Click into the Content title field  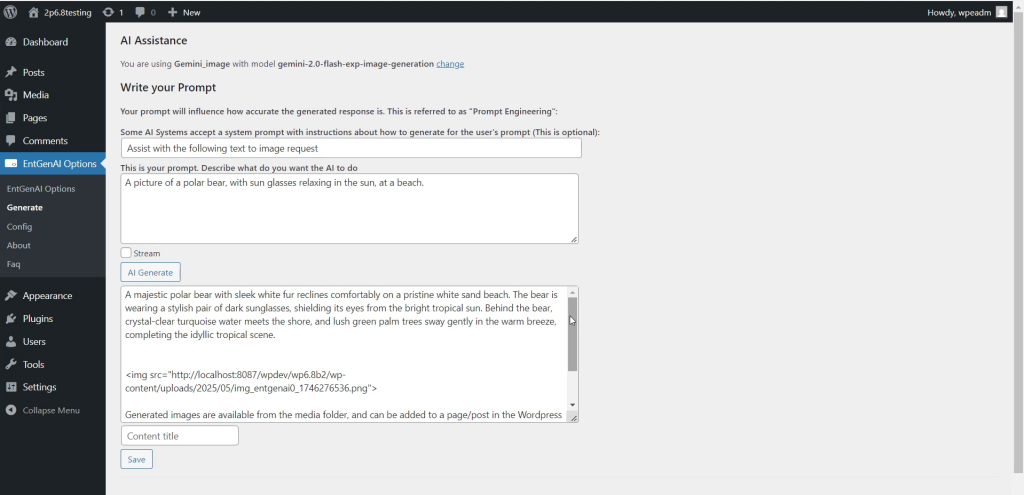point(180,436)
